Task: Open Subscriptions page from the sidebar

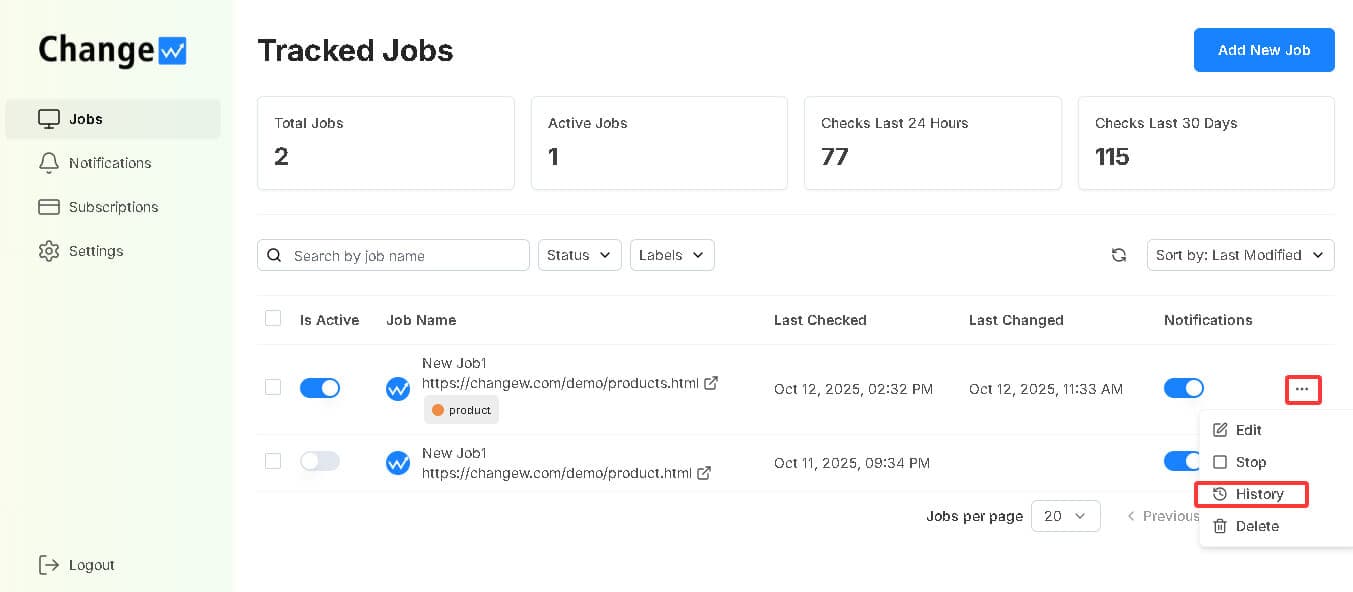Action: [113, 207]
